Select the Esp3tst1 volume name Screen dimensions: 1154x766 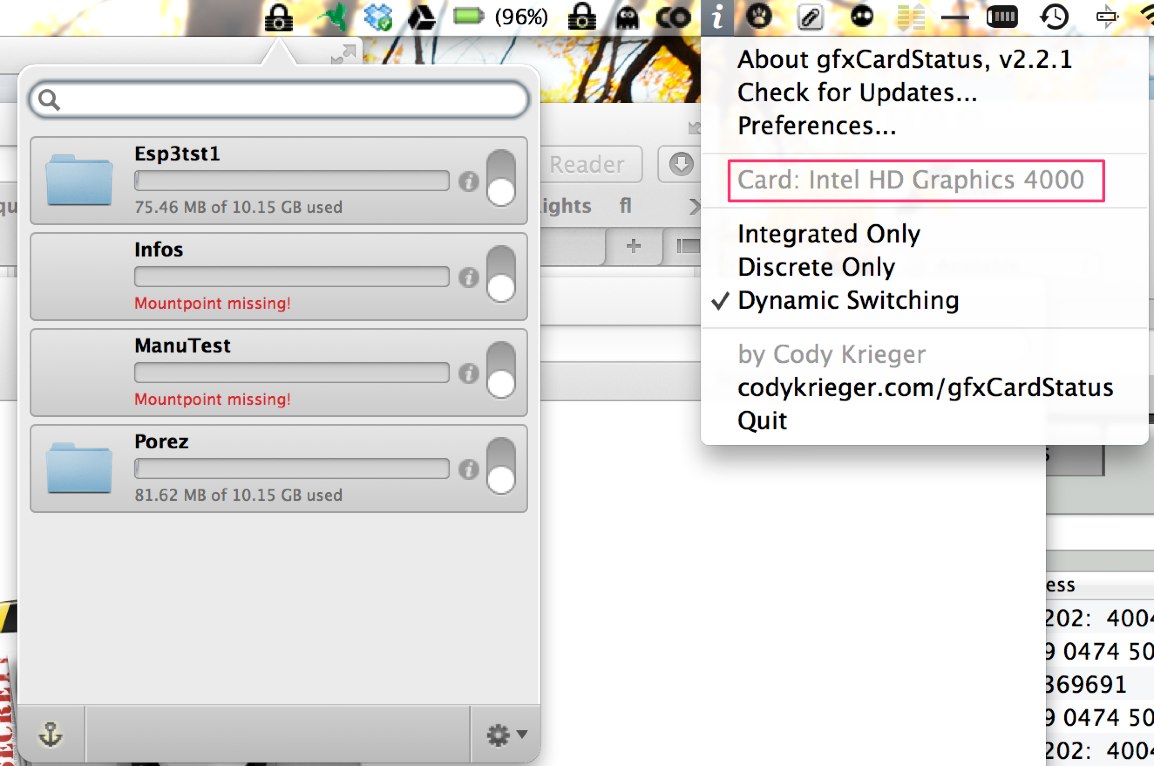[x=177, y=154]
